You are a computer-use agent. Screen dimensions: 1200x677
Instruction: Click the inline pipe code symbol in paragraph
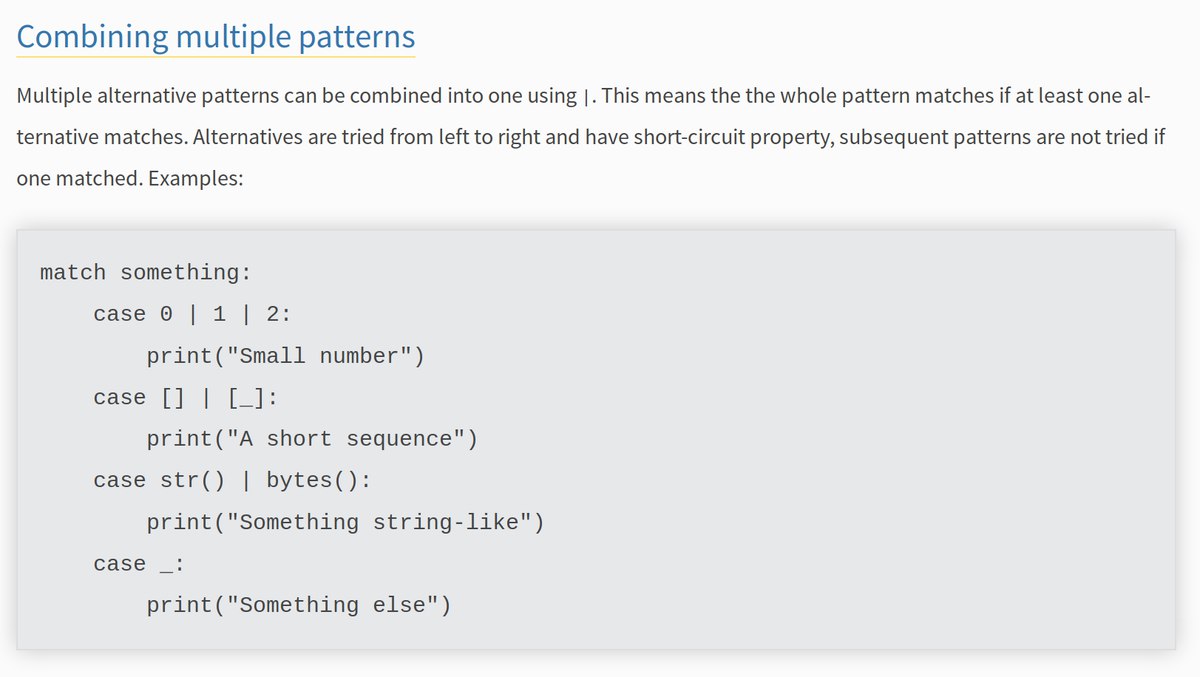point(585,97)
